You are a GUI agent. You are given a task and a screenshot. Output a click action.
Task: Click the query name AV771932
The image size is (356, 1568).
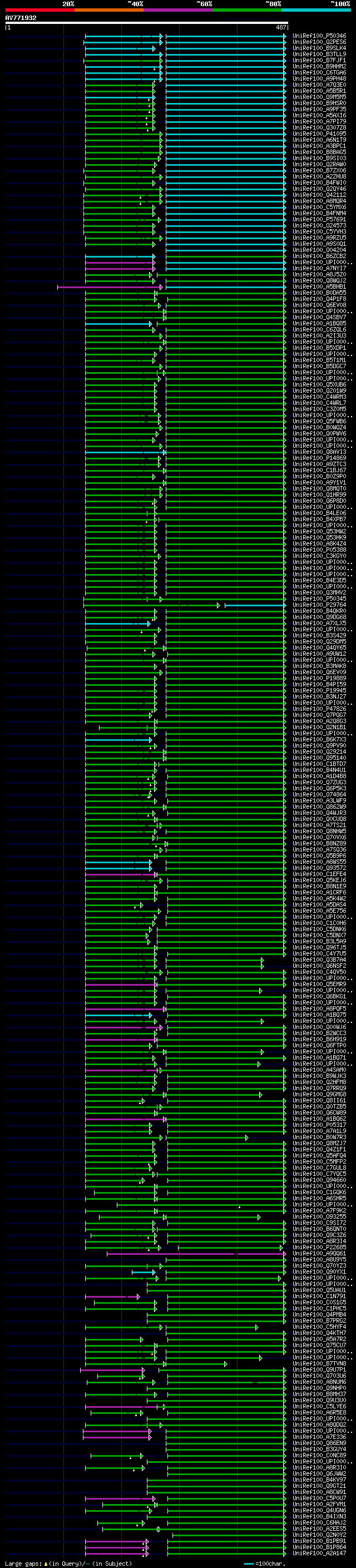point(21,18)
